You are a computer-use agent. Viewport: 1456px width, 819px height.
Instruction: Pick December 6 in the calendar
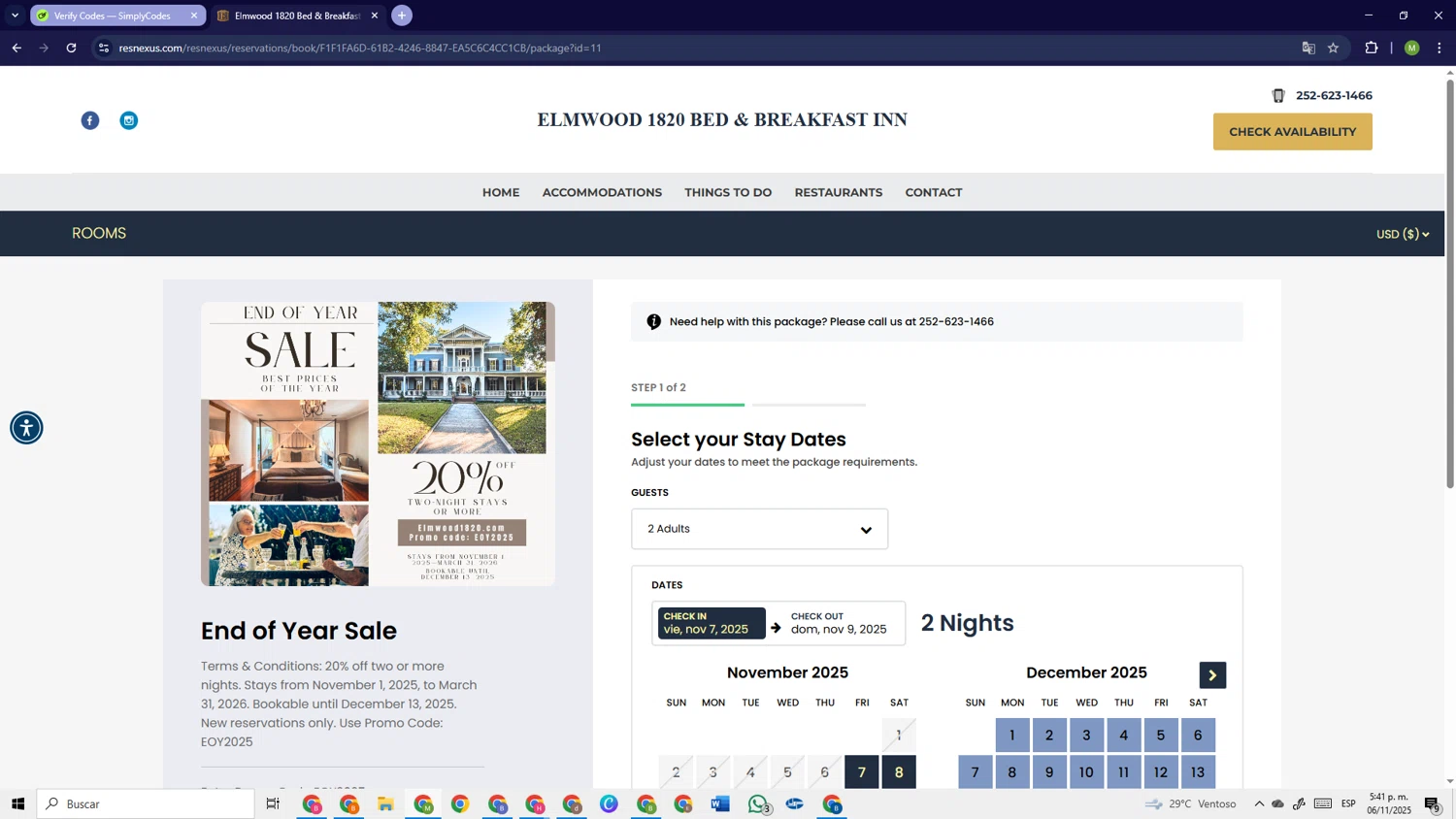[x=1198, y=736]
